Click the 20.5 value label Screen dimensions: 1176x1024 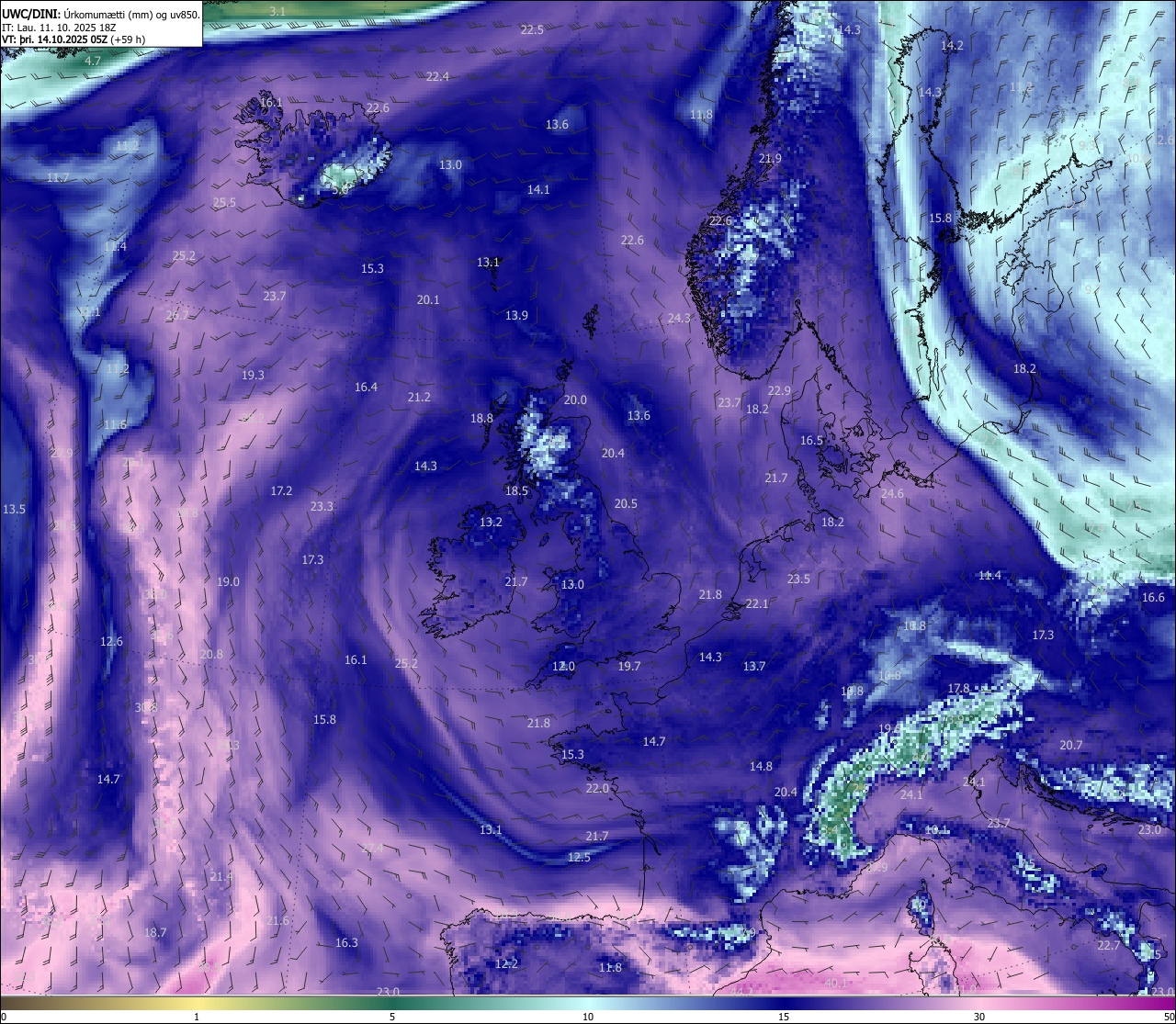626,504
